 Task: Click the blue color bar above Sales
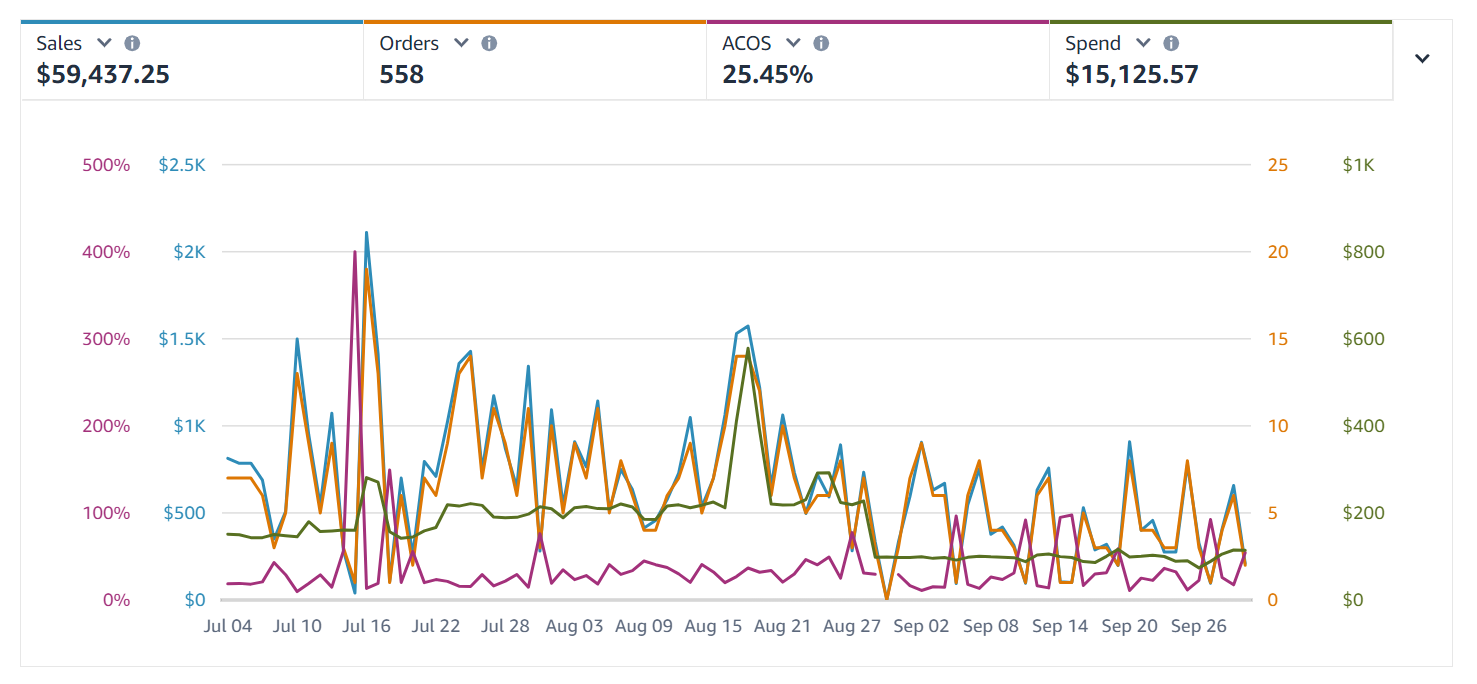[192, 21]
